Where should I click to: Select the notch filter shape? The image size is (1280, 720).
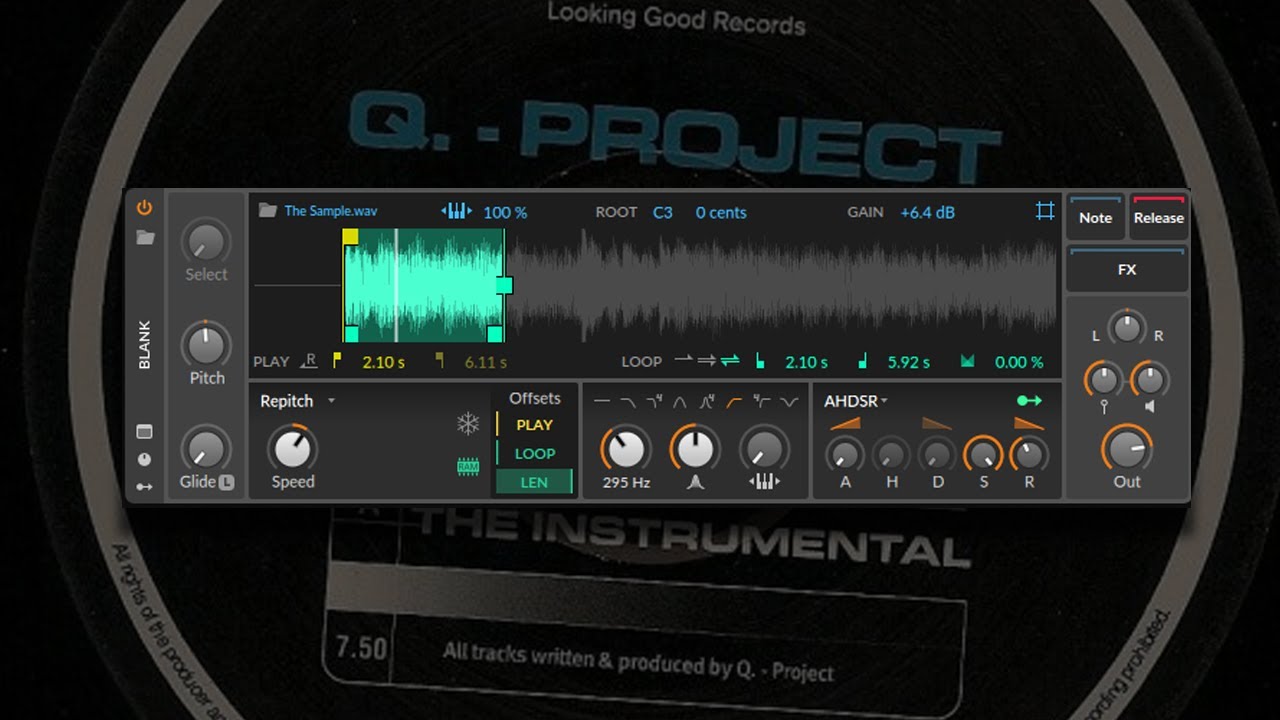[789, 402]
